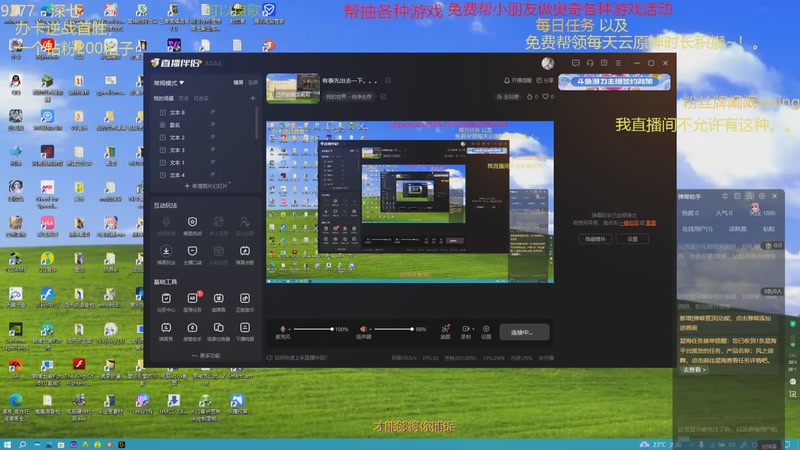Select source row 文本 4
The height and width of the screenshot is (450, 800).
pos(204,175)
